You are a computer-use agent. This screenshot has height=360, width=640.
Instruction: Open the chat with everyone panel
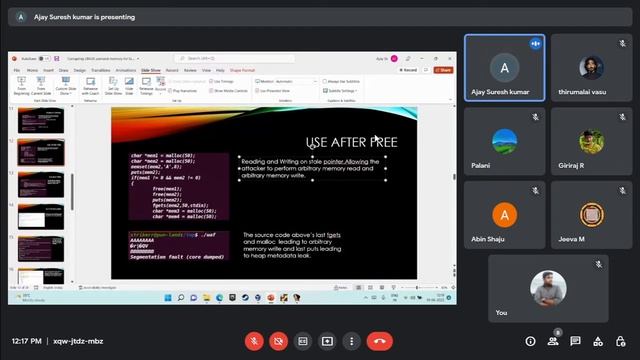576,341
